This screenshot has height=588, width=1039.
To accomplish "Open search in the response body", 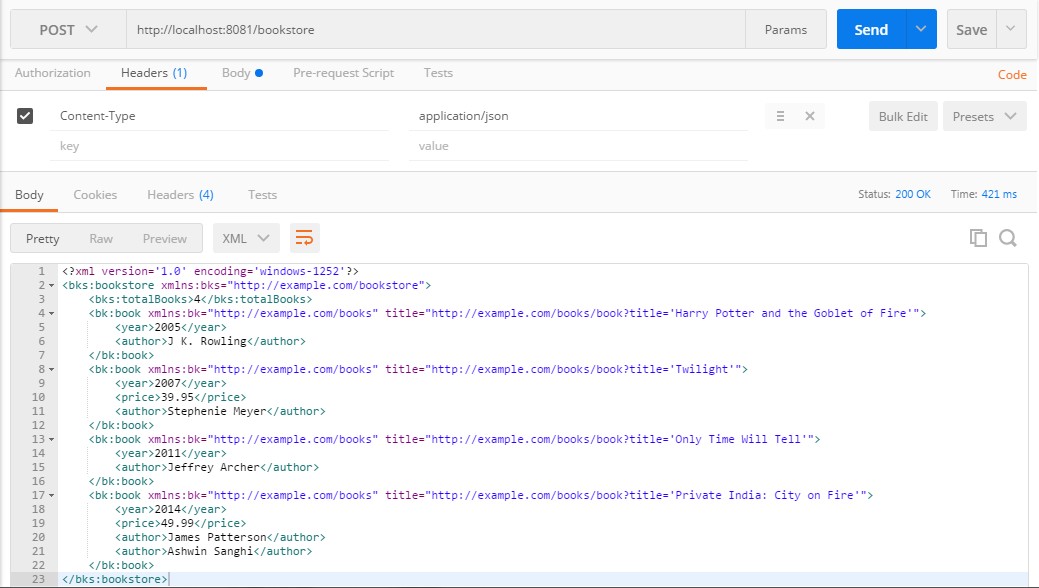I will 1007,238.
